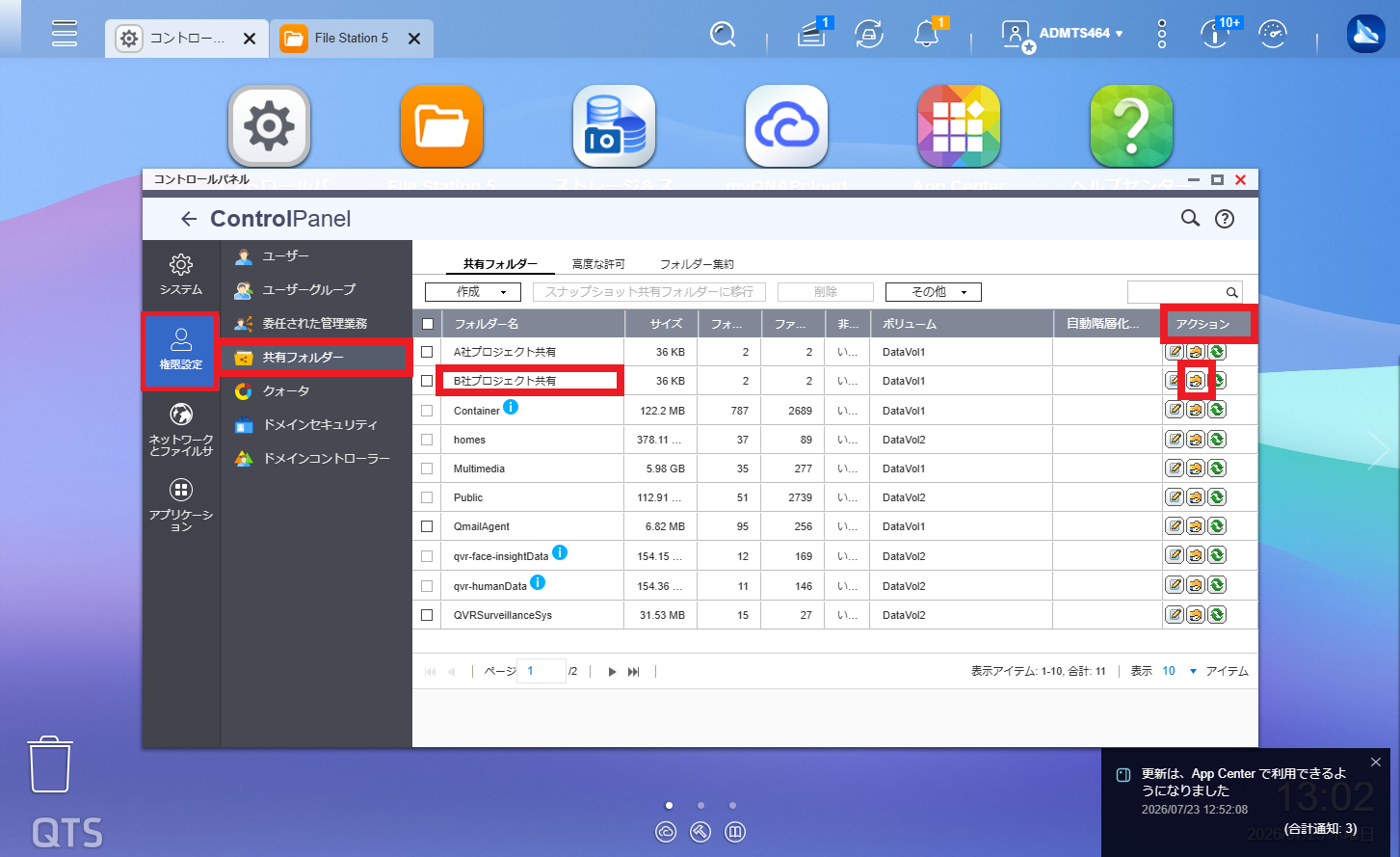1400x857 pixels.
Task: Click the page number input field
Action: click(542, 671)
